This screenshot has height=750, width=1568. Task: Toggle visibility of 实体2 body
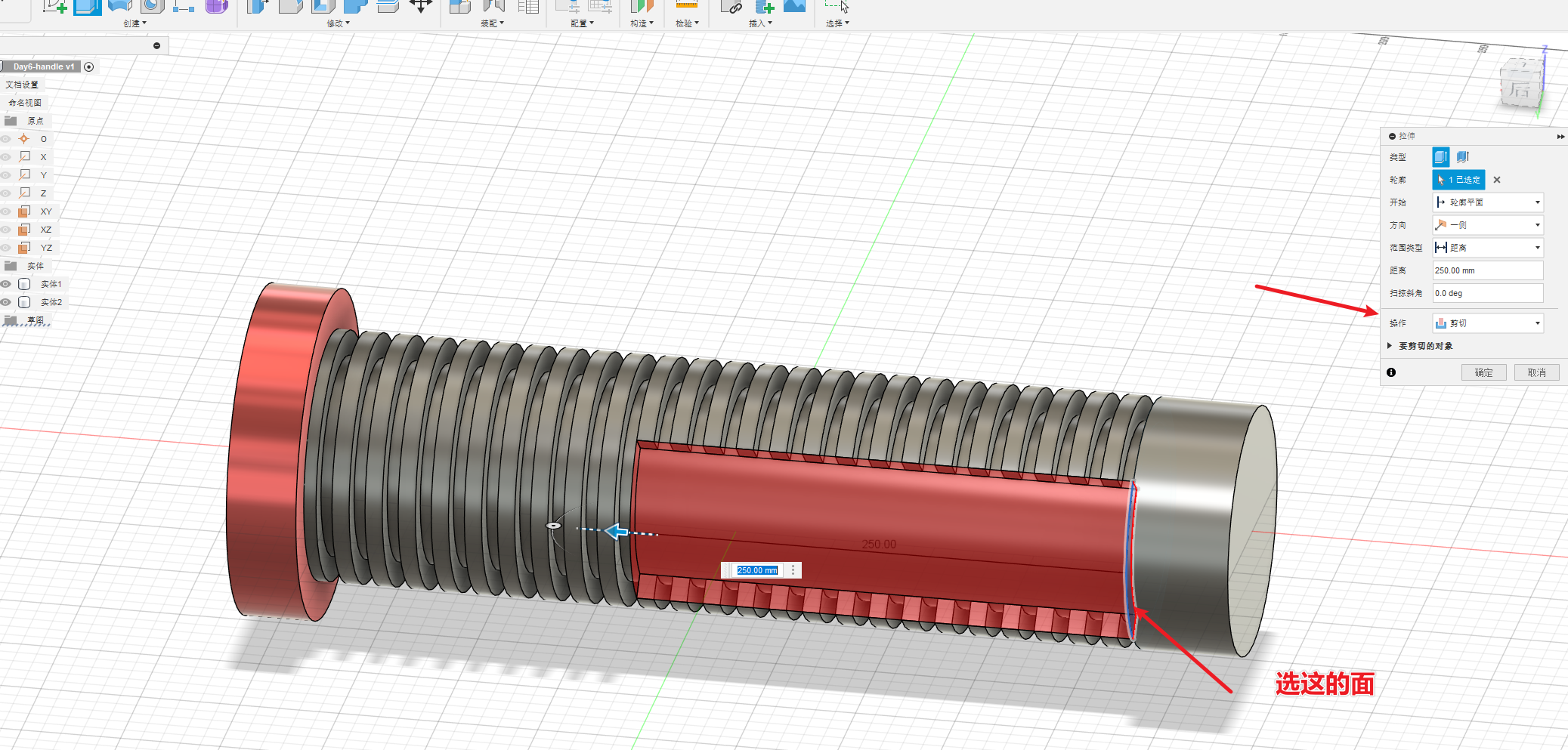tap(6, 302)
